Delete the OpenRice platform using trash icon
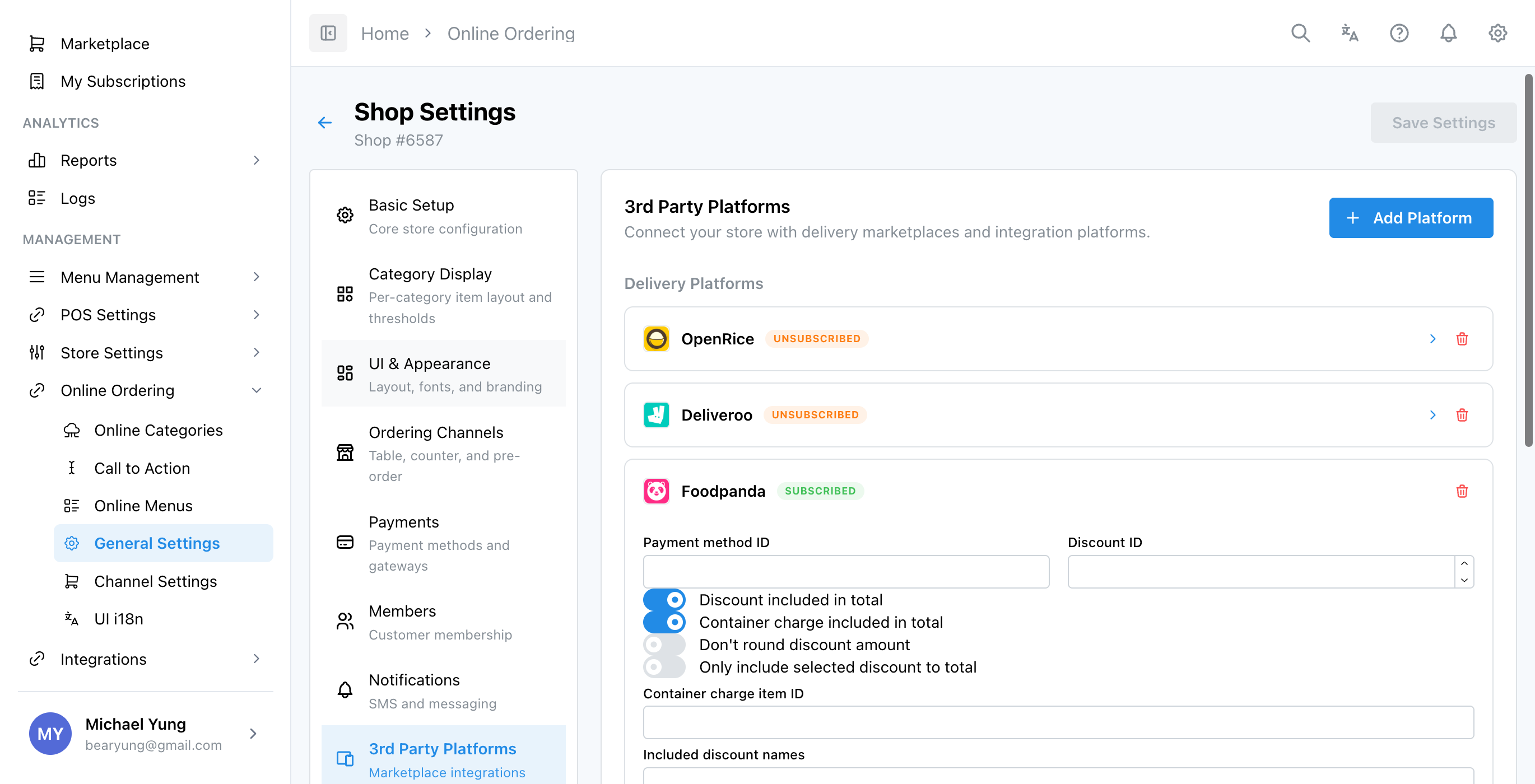The height and width of the screenshot is (784, 1535). click(x=1462, y=338)
